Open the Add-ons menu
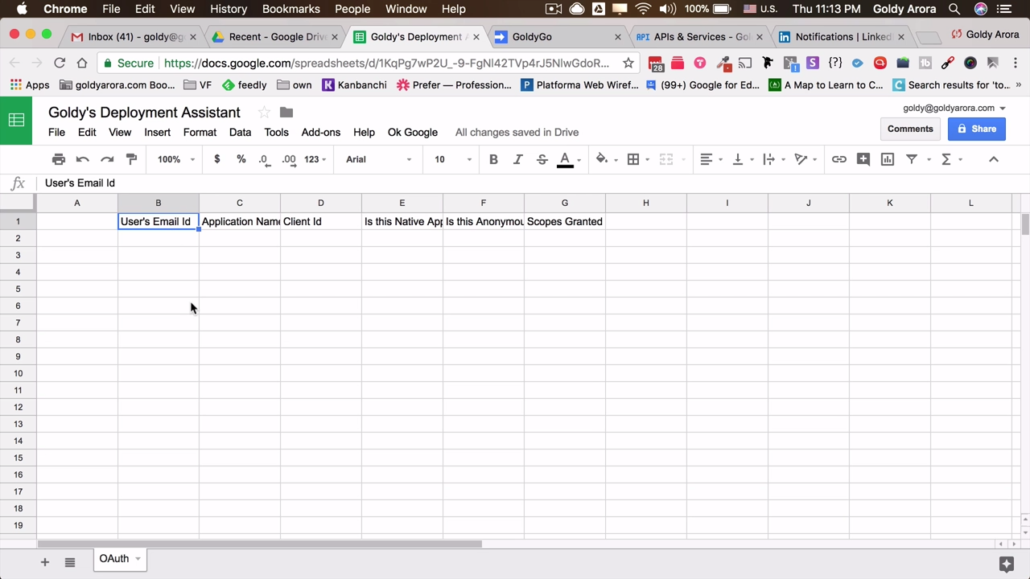The width and height of the screenshot is (1030, 579). click(x=321, y=132)
